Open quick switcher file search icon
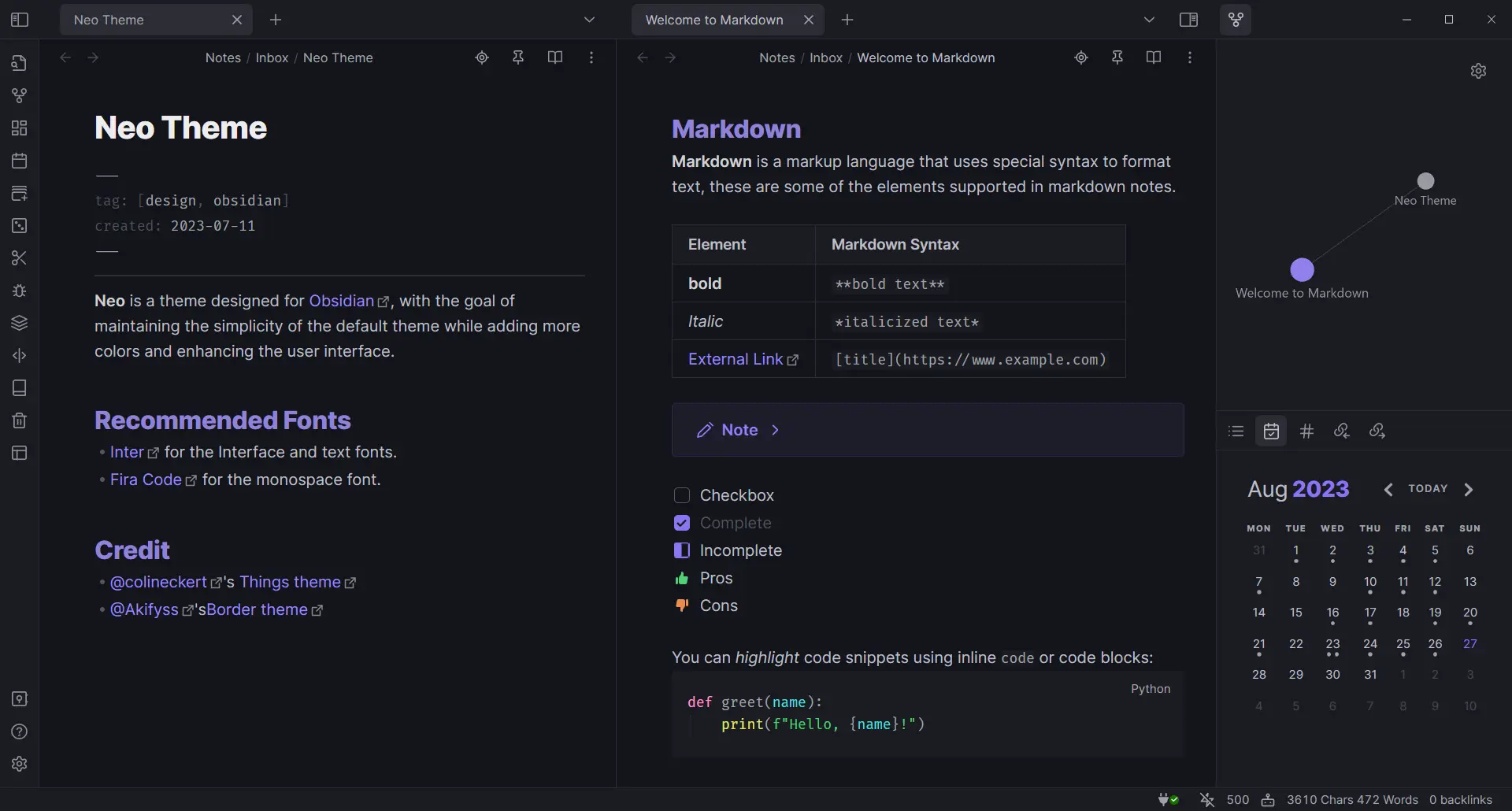1512x811 pixels. pos(20,63)
